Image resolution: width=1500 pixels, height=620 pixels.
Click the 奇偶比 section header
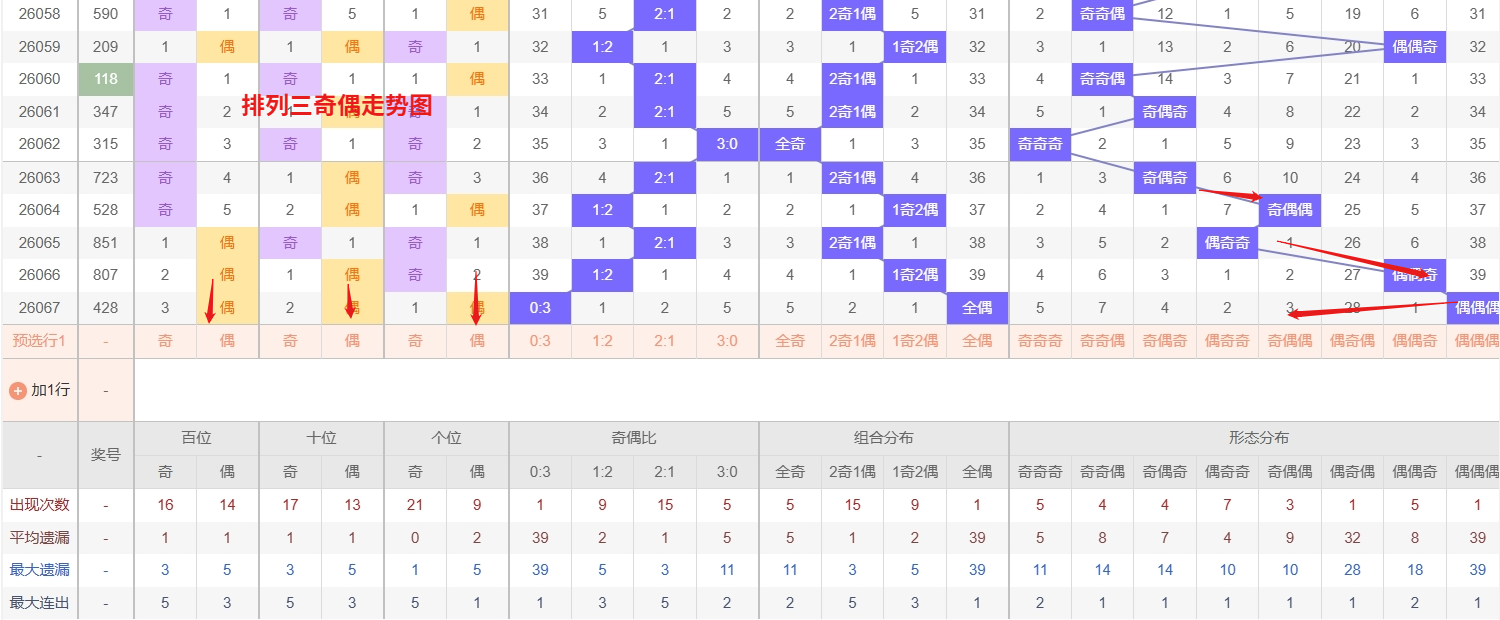pos(632,437)
